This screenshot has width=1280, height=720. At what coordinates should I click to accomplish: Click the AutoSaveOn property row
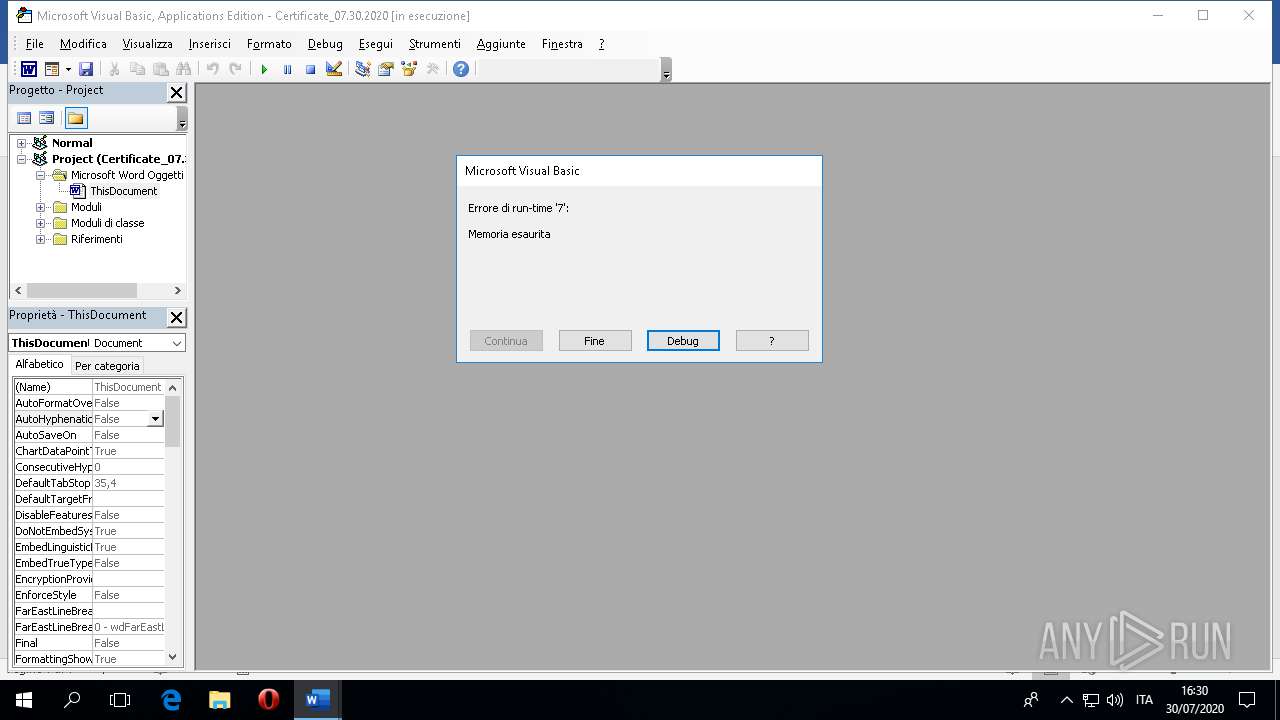[x=89, y=435]
